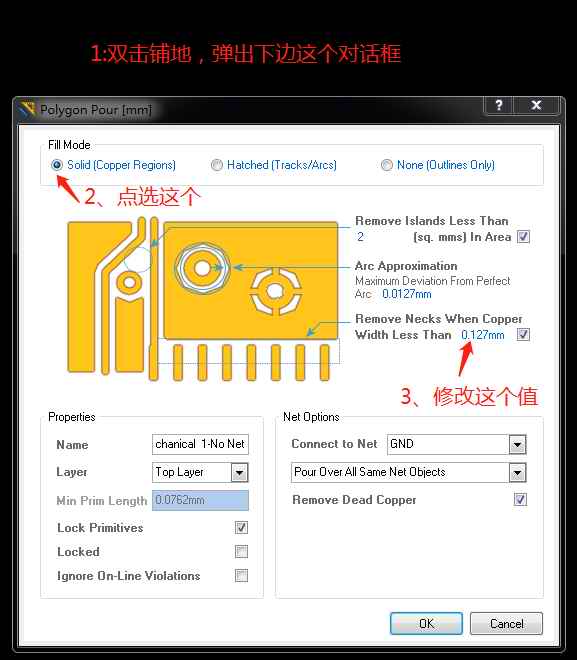Close the Polygon Pour dialog
Screen dimensions: 577x660
click(537, 105)
